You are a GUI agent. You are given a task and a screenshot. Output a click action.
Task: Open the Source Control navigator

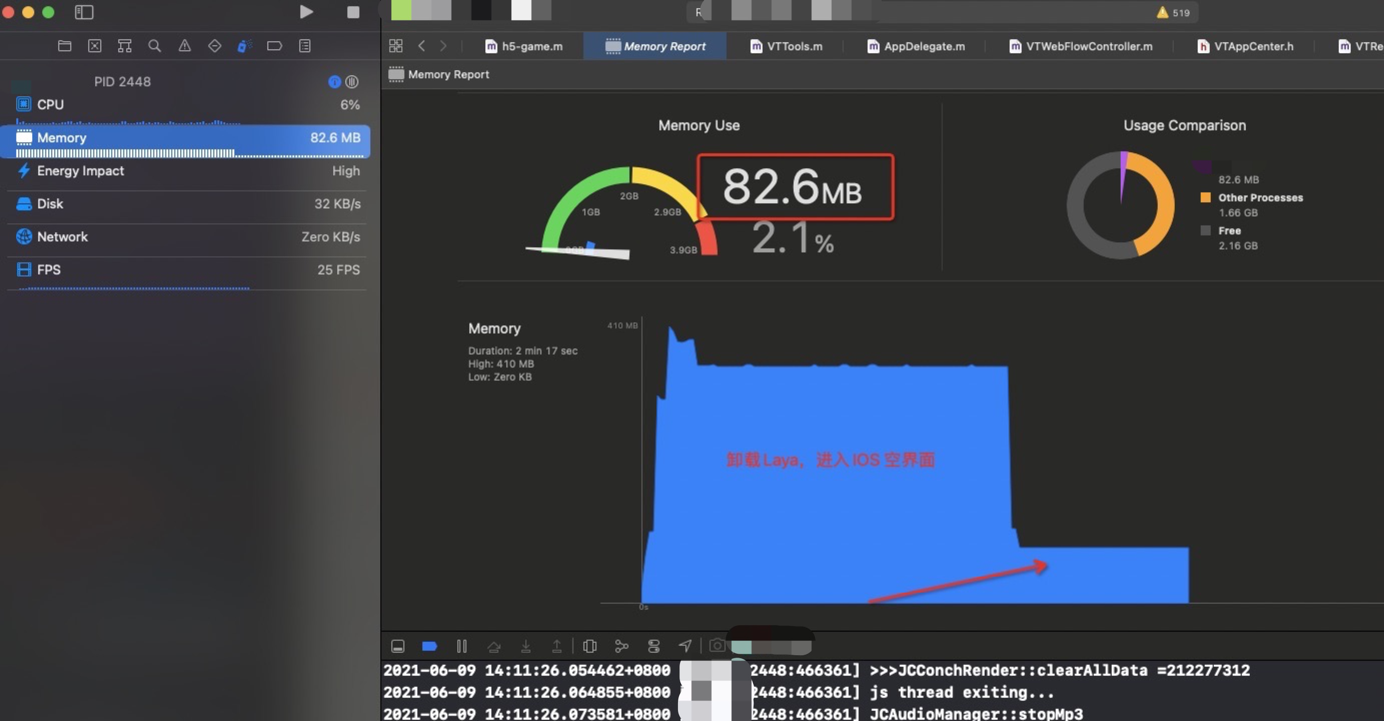(95, 46)
